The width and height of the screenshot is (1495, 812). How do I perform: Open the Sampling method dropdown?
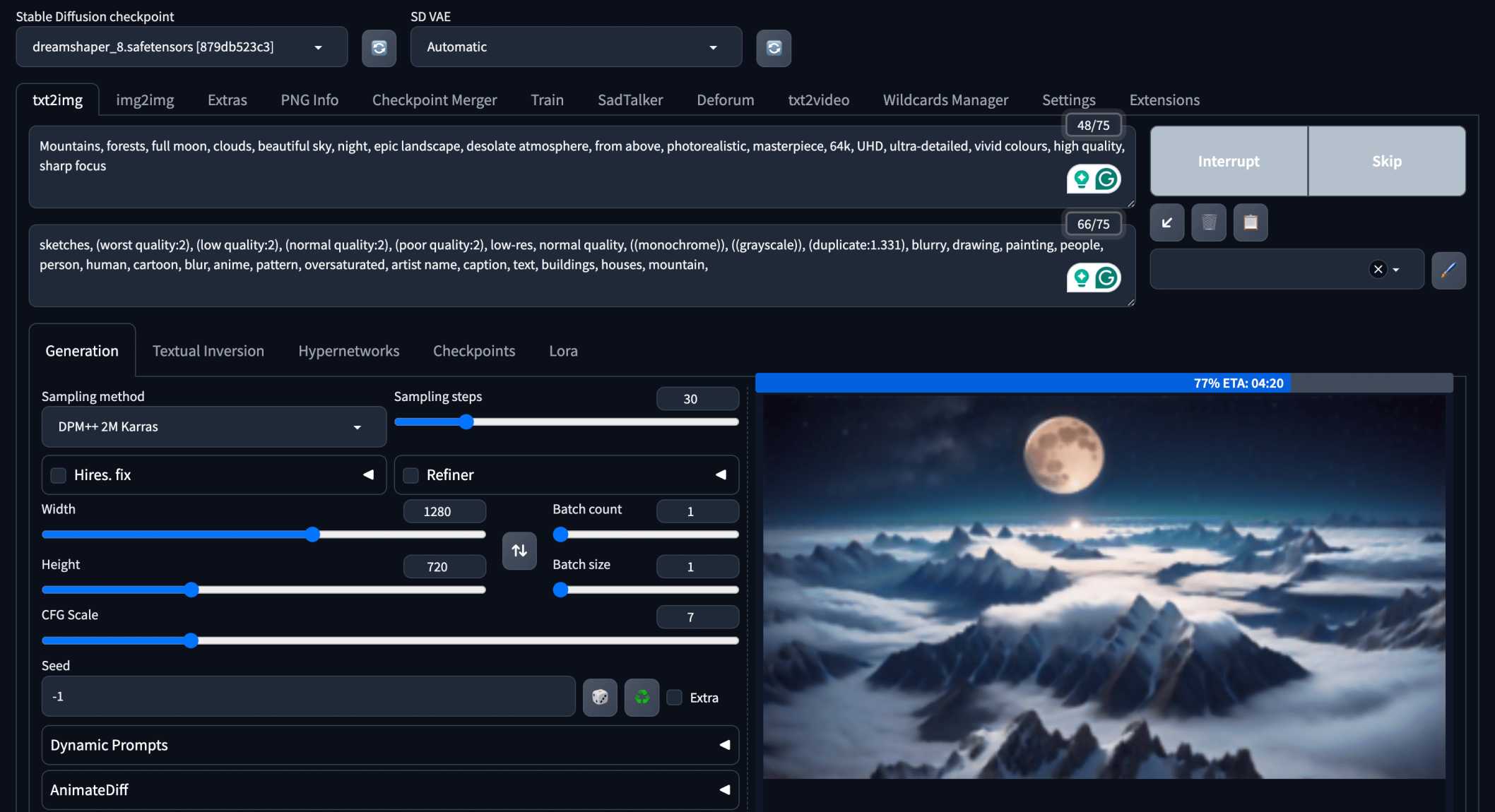(214, 426)
